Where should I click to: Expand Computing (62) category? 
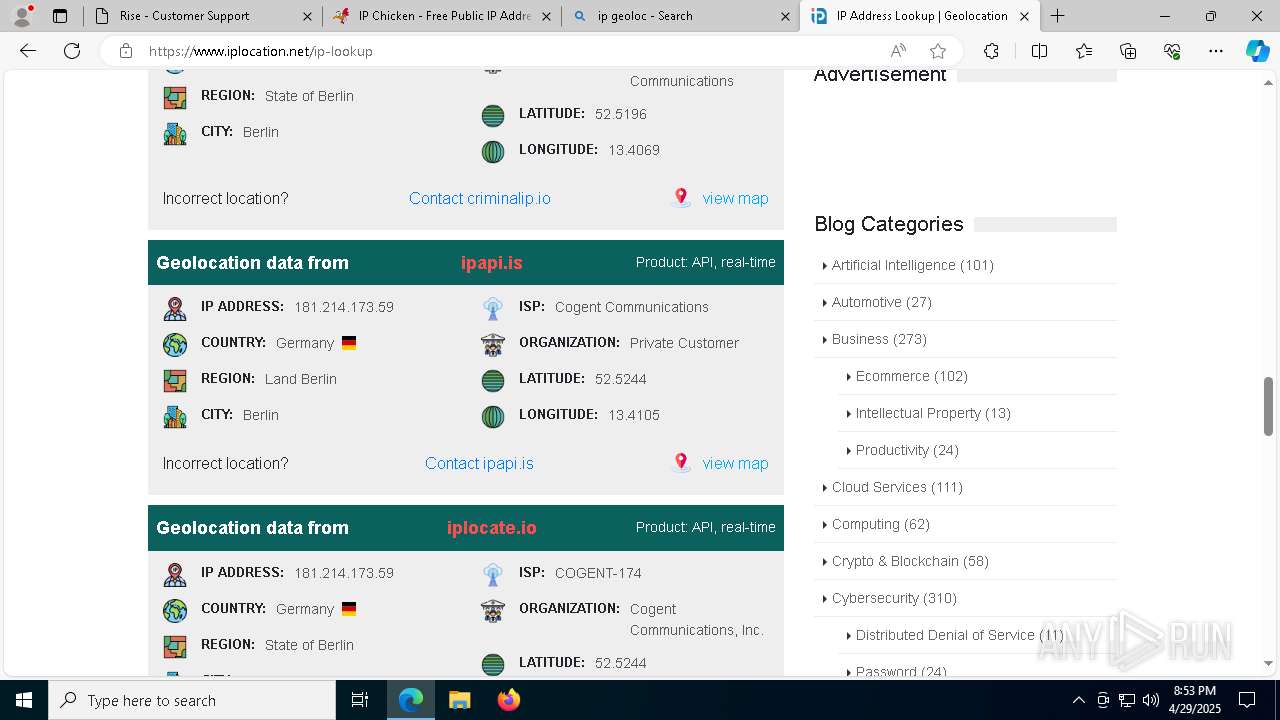880,524
